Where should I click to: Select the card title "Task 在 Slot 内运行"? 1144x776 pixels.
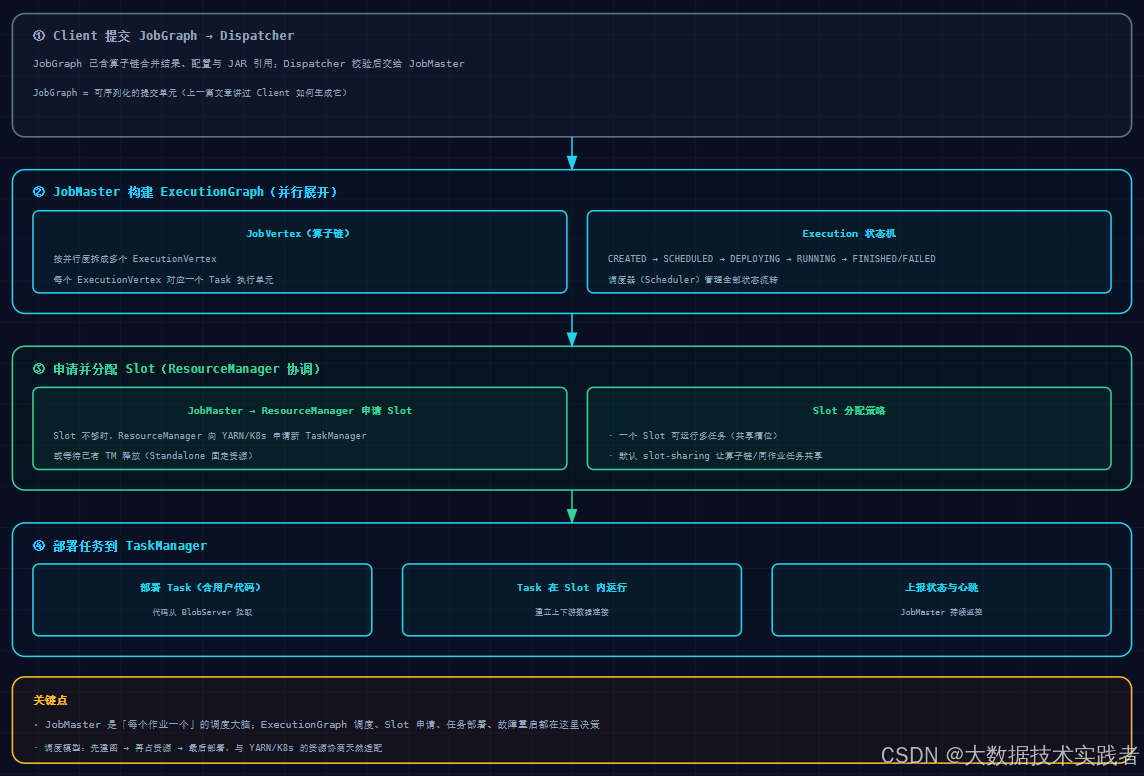coord(572,588)
